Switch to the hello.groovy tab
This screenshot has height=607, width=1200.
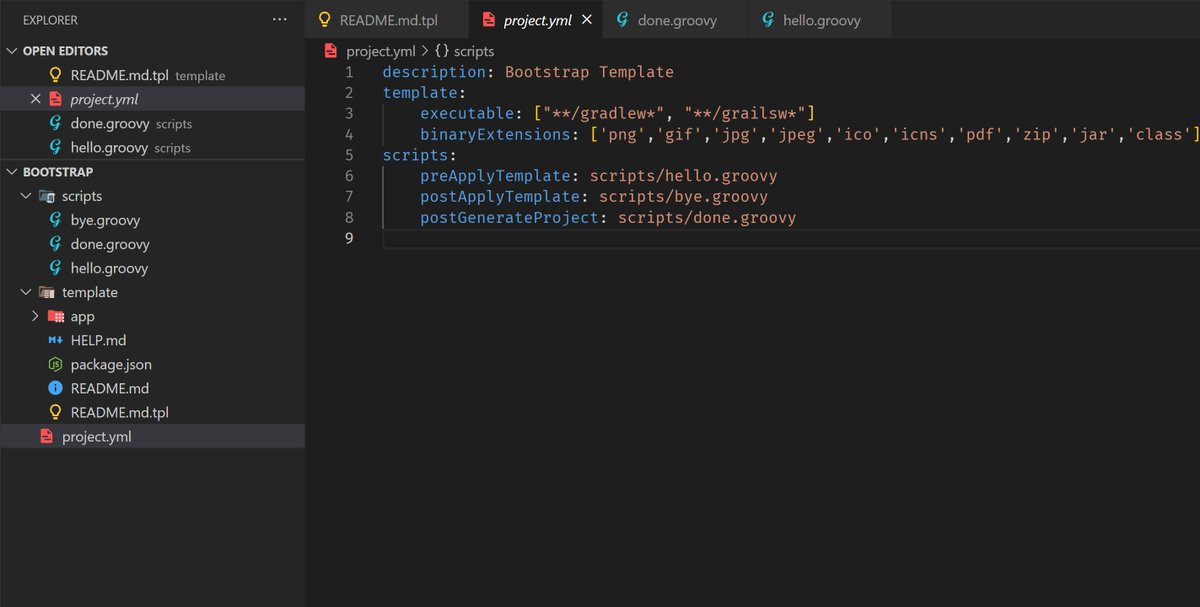coord(821,20)
